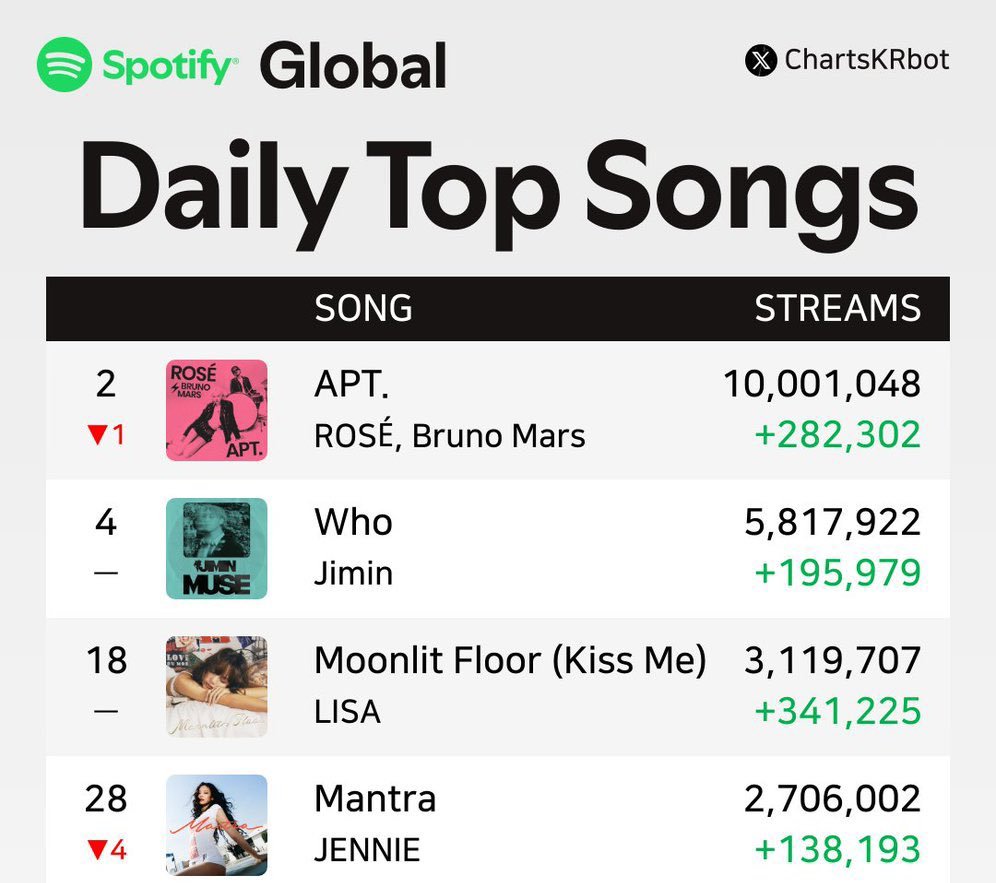This screenshot has height=883, width=996.
Task: Open the Mantra album cover image
Action: coord(217,825)
